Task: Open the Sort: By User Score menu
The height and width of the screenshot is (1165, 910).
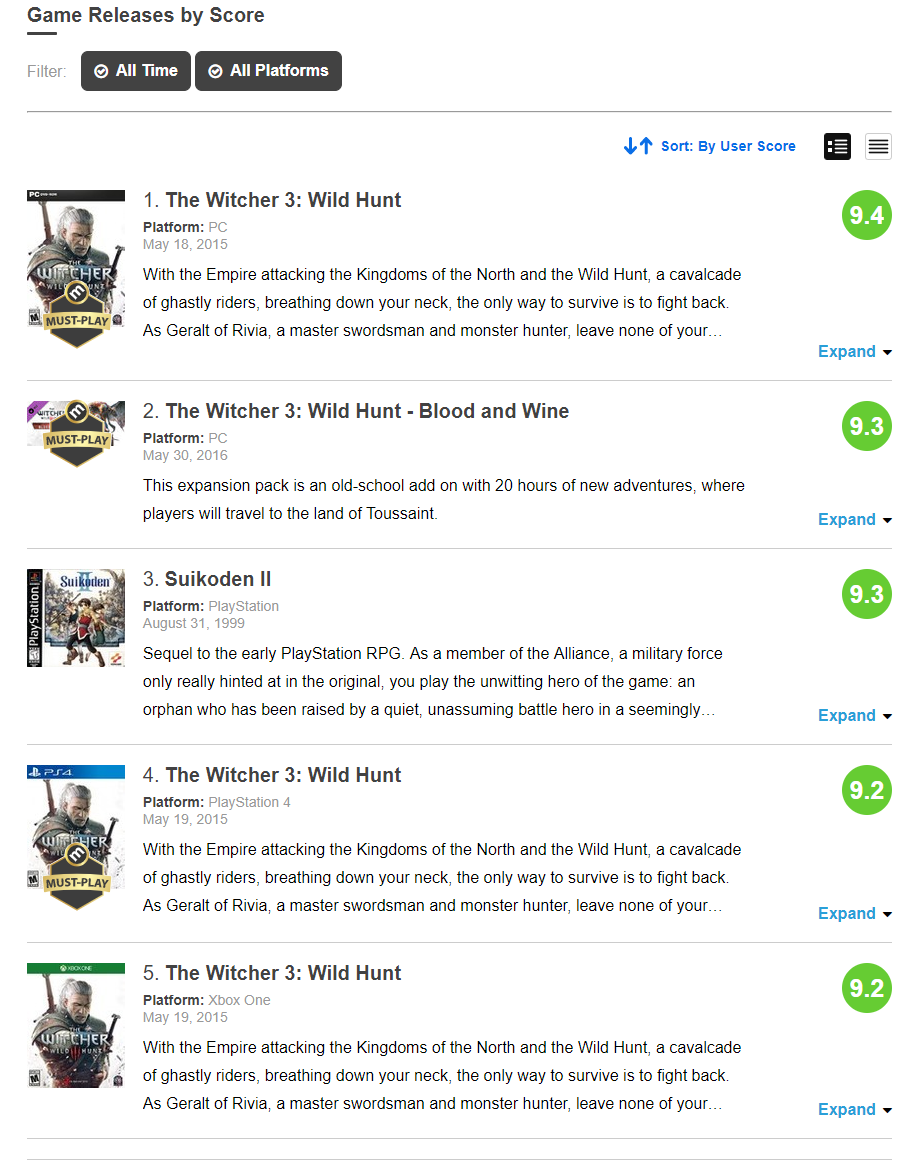Action: click(728, 146)
